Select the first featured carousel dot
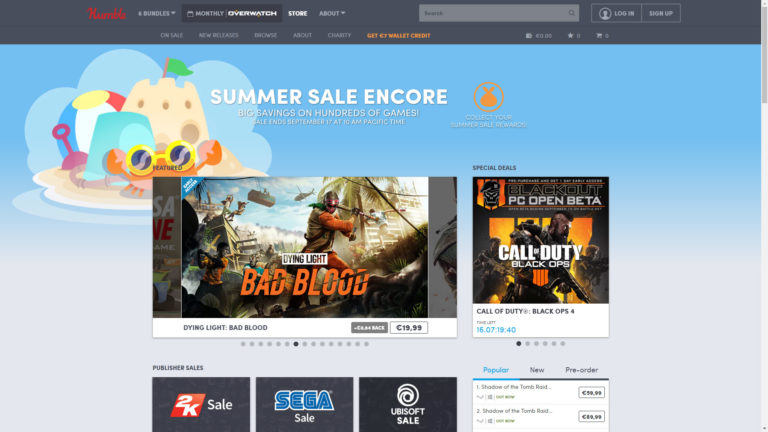 pos(243,344)
